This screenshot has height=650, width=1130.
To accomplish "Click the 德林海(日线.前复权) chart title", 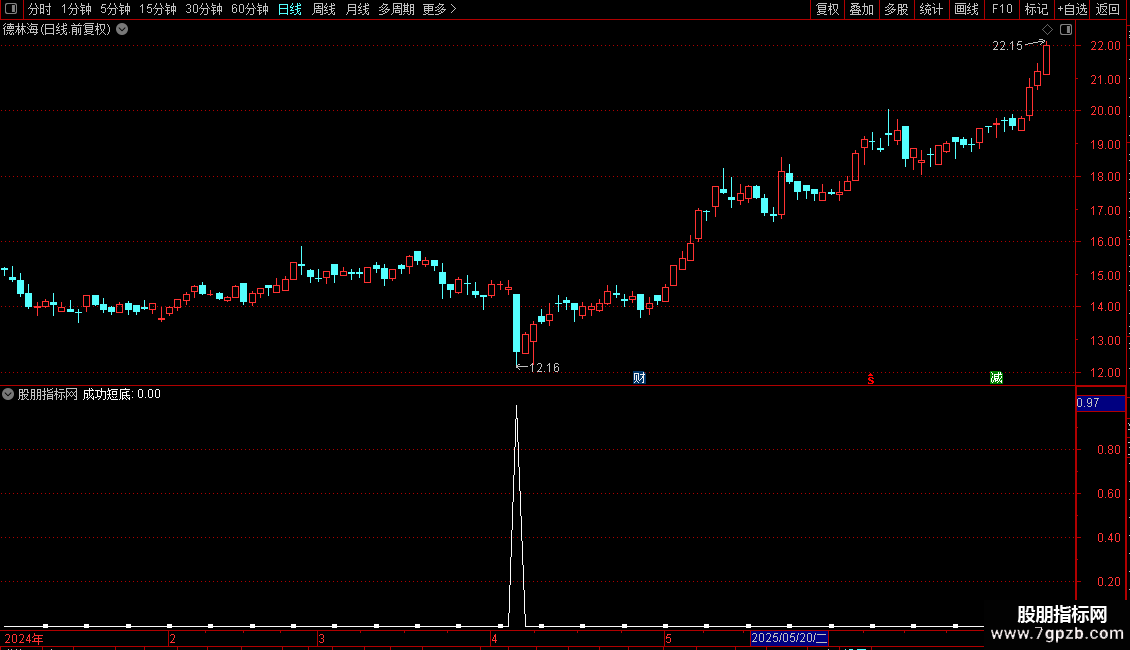I will coord(57,30).
